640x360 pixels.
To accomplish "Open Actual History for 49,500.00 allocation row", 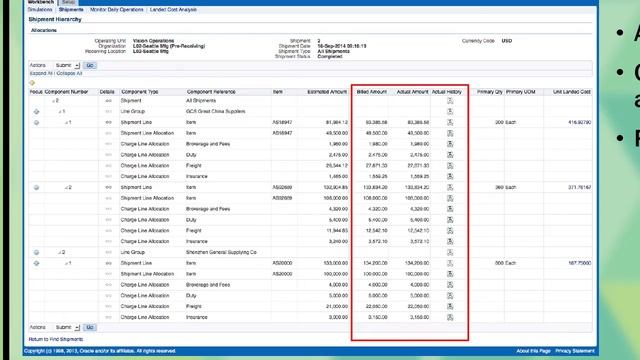I will [x=450, y=133].
